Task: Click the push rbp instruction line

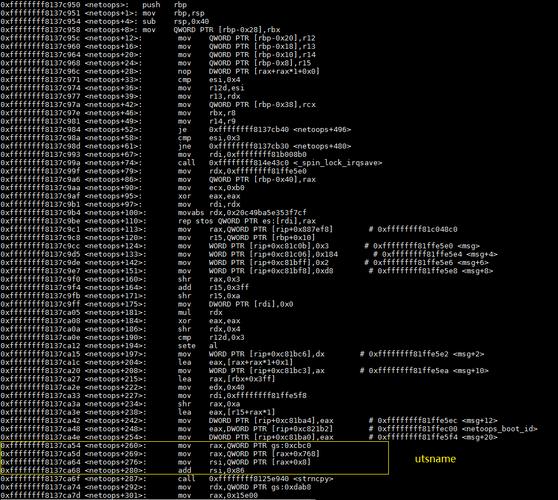Action: (x=94, y=5)
